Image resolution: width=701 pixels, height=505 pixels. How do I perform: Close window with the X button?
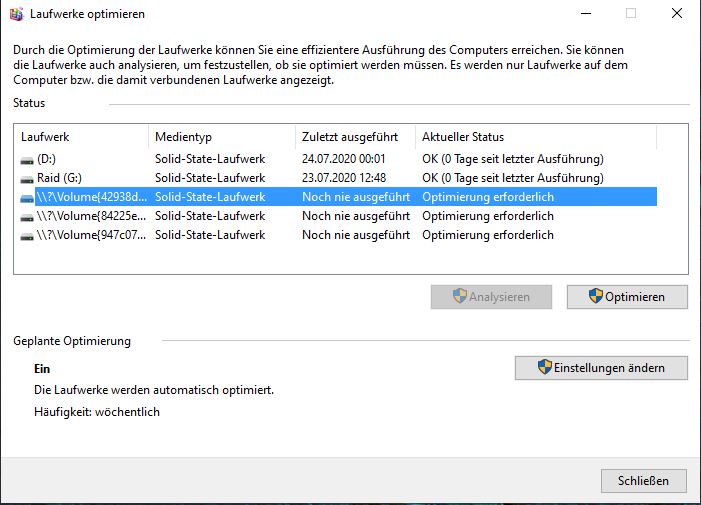click(677, 13)
